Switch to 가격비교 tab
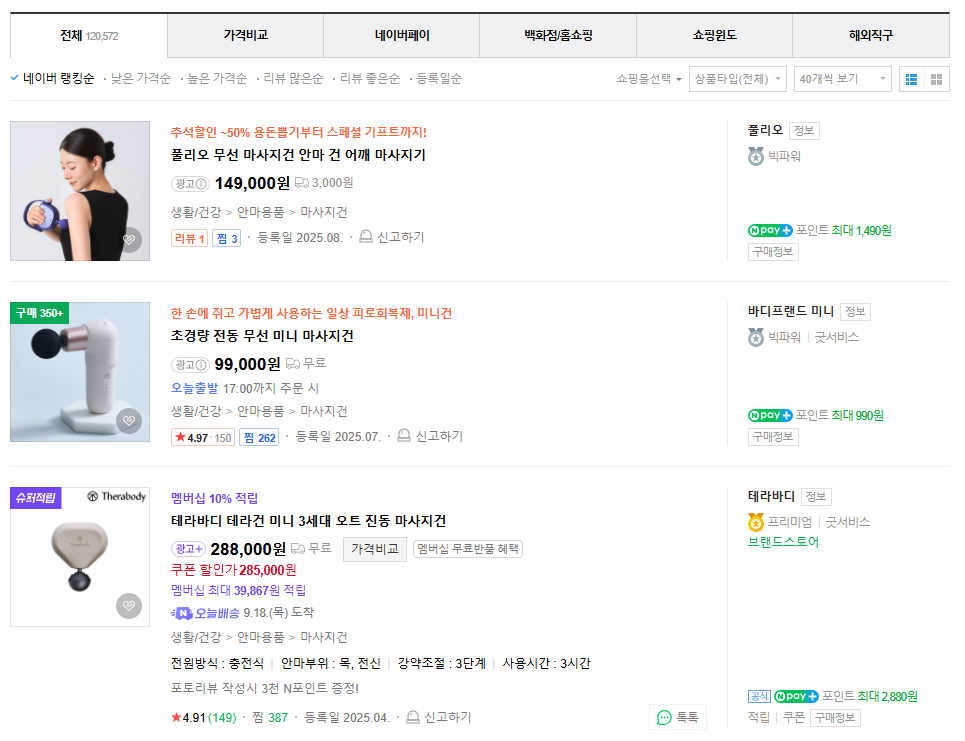Viewport: 965px width, 741px height. click(x=246, y=36)
